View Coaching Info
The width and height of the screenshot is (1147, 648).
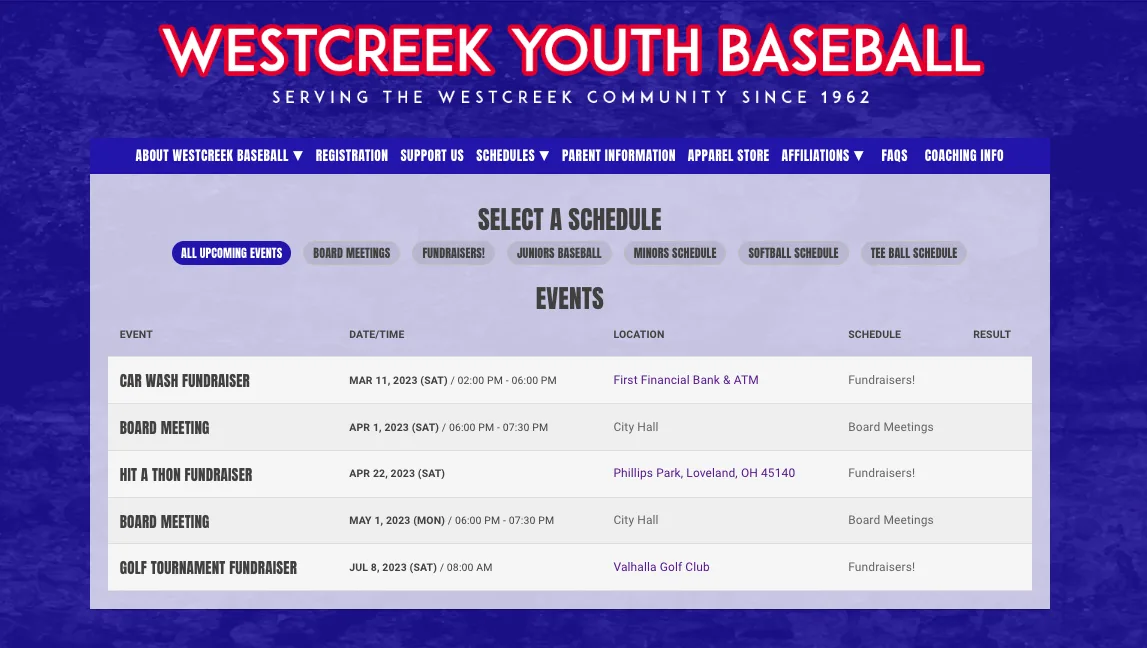click(963, 155)
